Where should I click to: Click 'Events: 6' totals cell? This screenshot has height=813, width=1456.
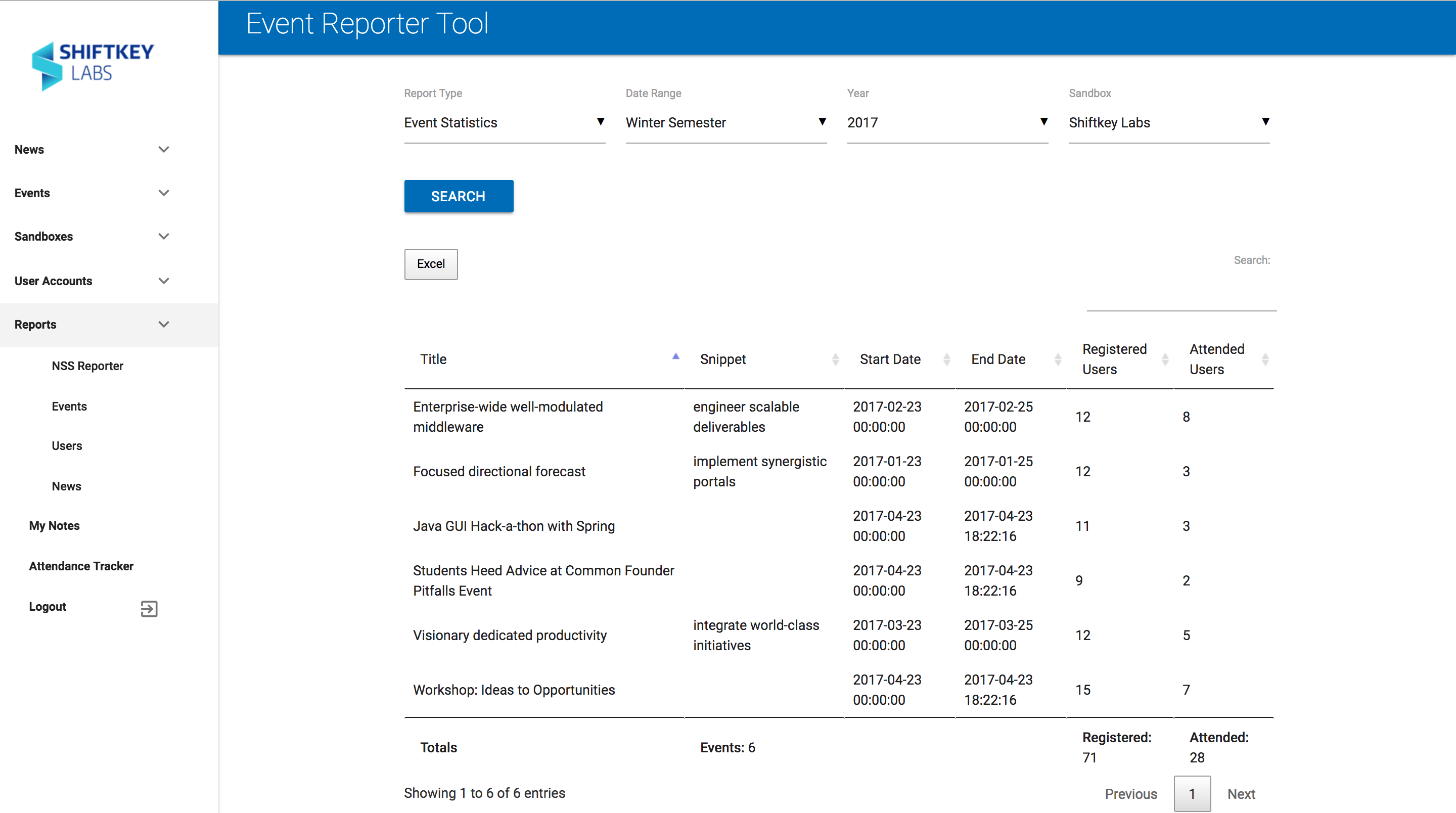tap(727, 747)
